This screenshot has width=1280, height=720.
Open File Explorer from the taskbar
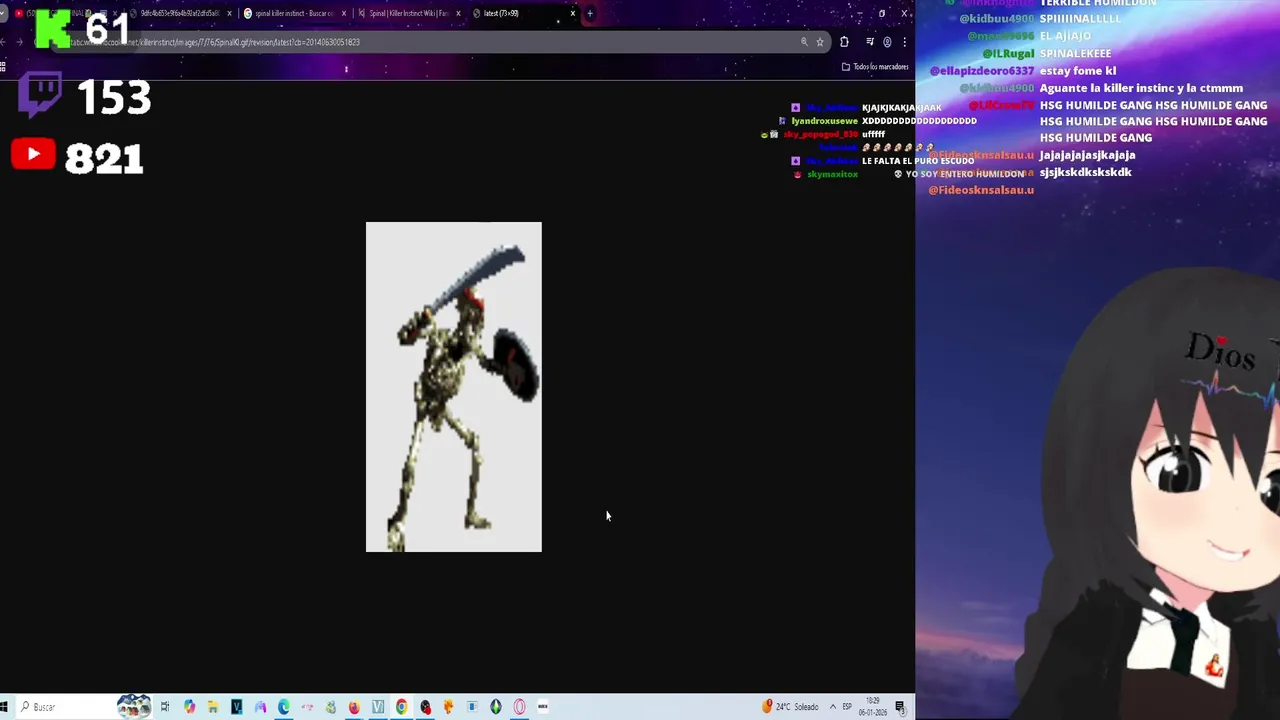pyautogui.click(x=213, y=707)
